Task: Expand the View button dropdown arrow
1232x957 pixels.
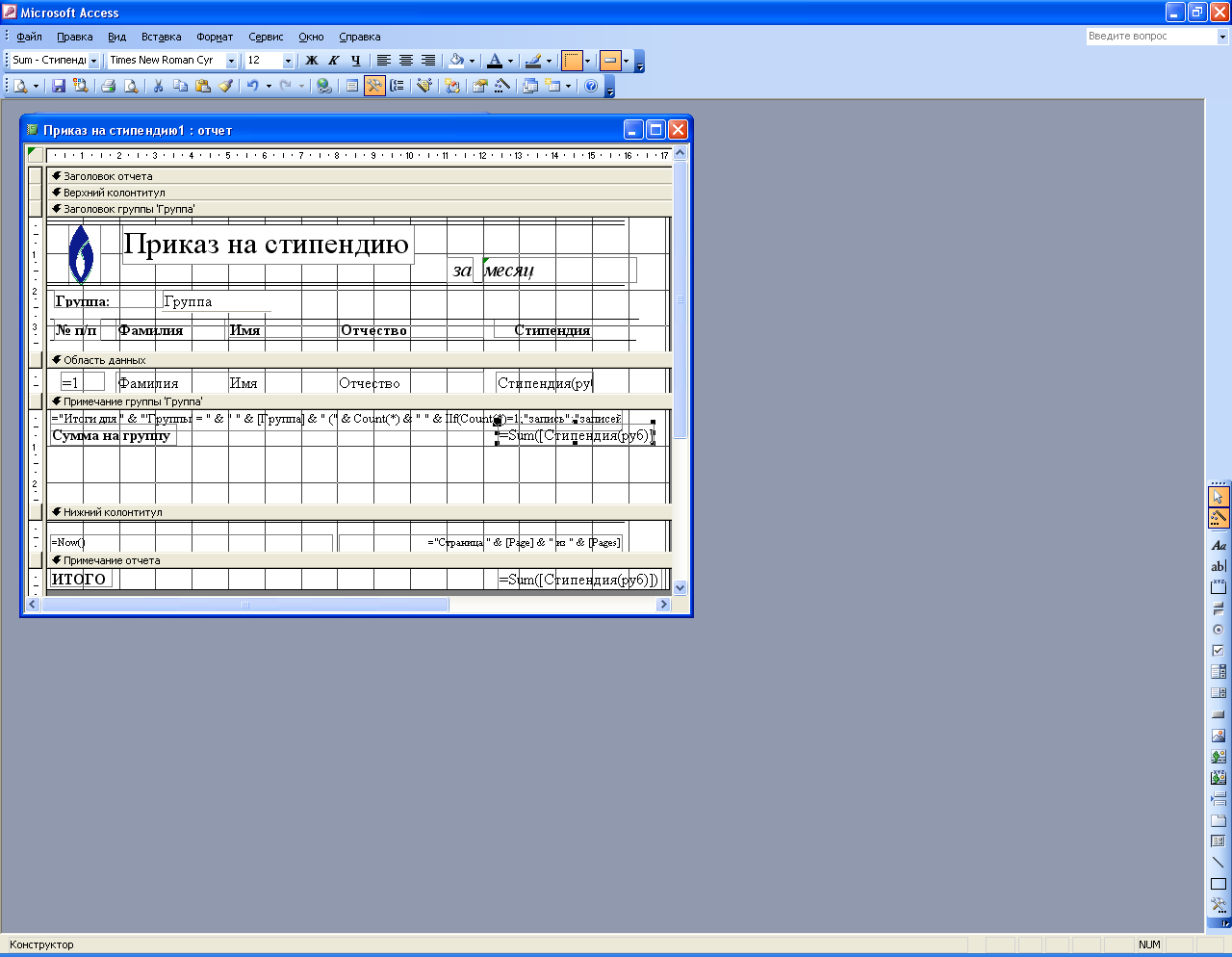Action: 36,86
